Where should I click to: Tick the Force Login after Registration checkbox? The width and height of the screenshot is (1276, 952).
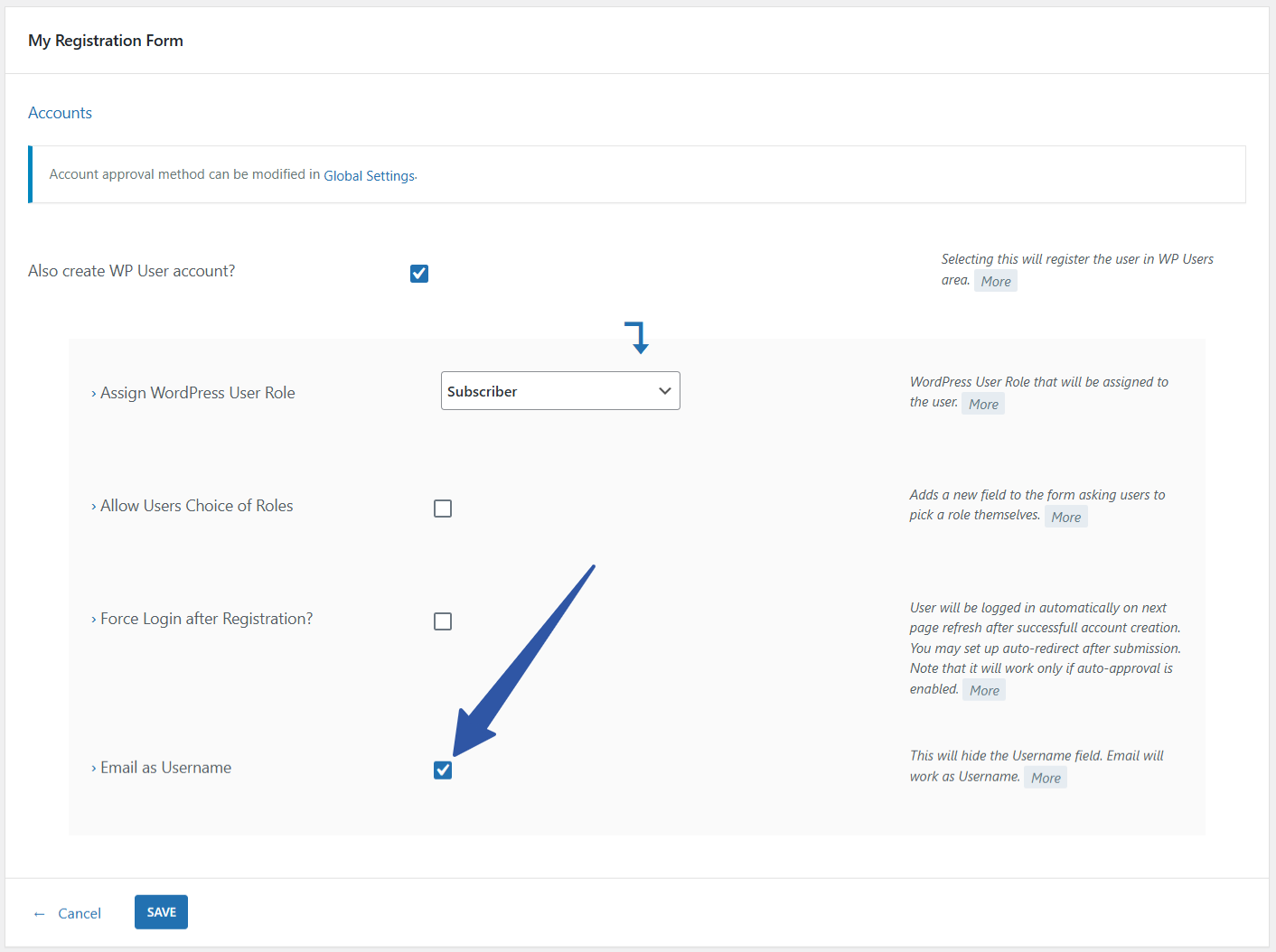pos(443,621)
